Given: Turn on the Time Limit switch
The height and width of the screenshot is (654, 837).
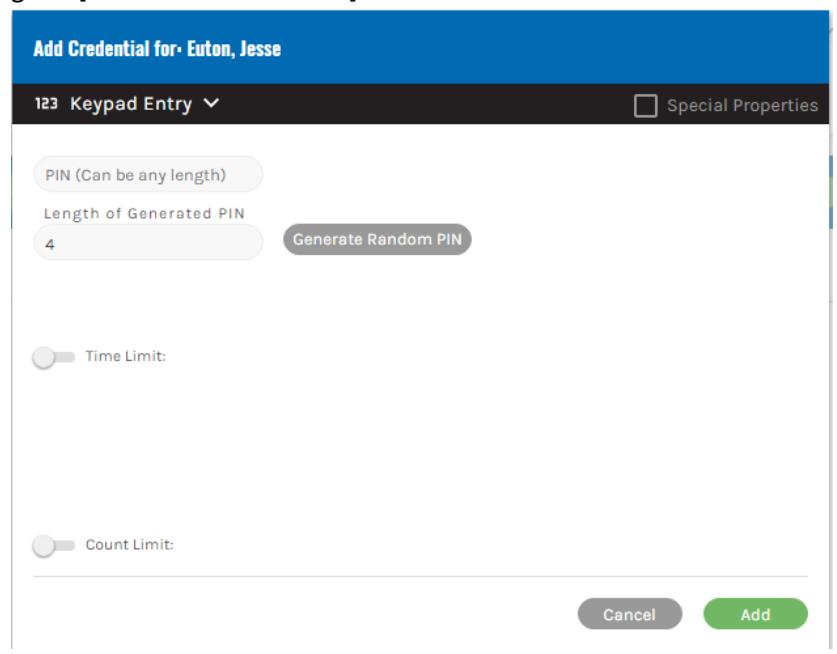Looking at the screenshot, I should 53,357.
